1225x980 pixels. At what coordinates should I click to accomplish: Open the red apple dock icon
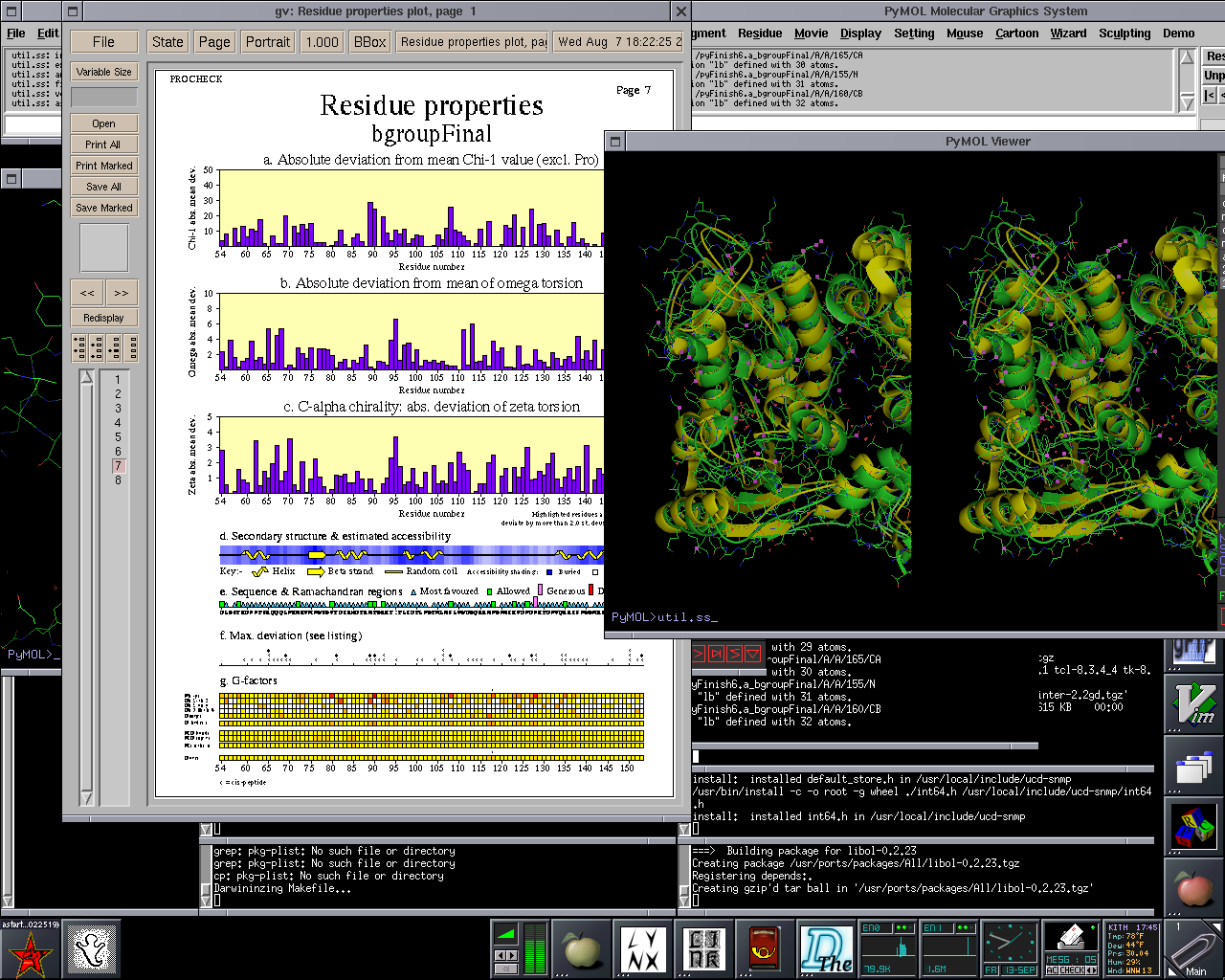[1193, 889]
